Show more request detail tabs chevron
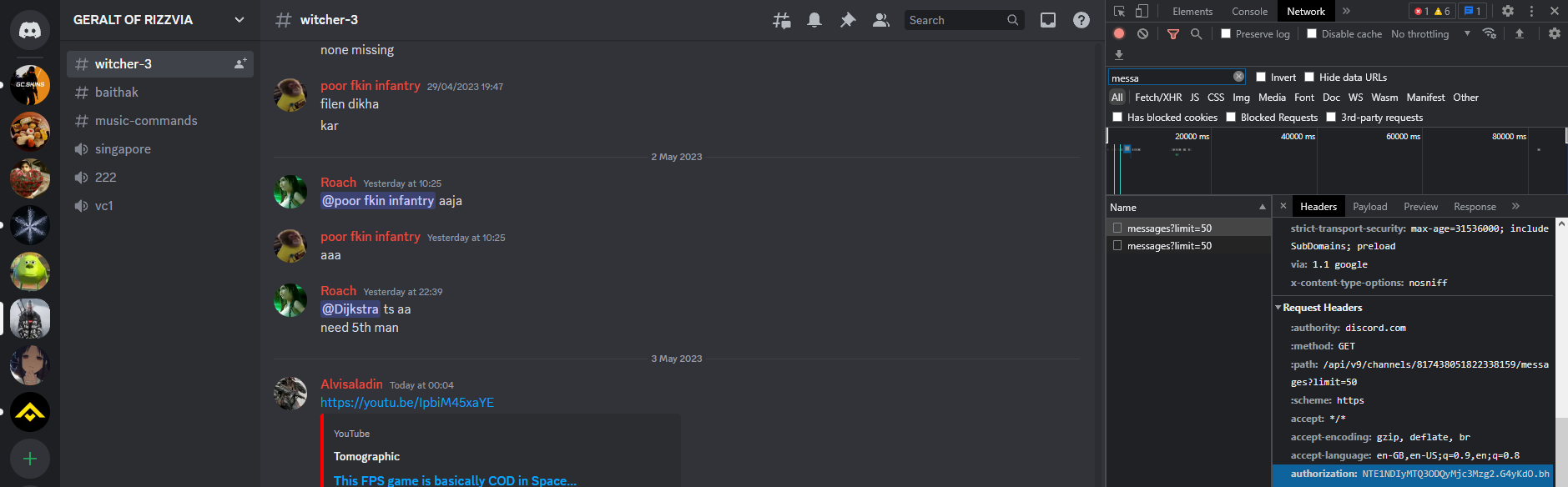Viewport: 1568px width, 487px height. pos(1515,206)
